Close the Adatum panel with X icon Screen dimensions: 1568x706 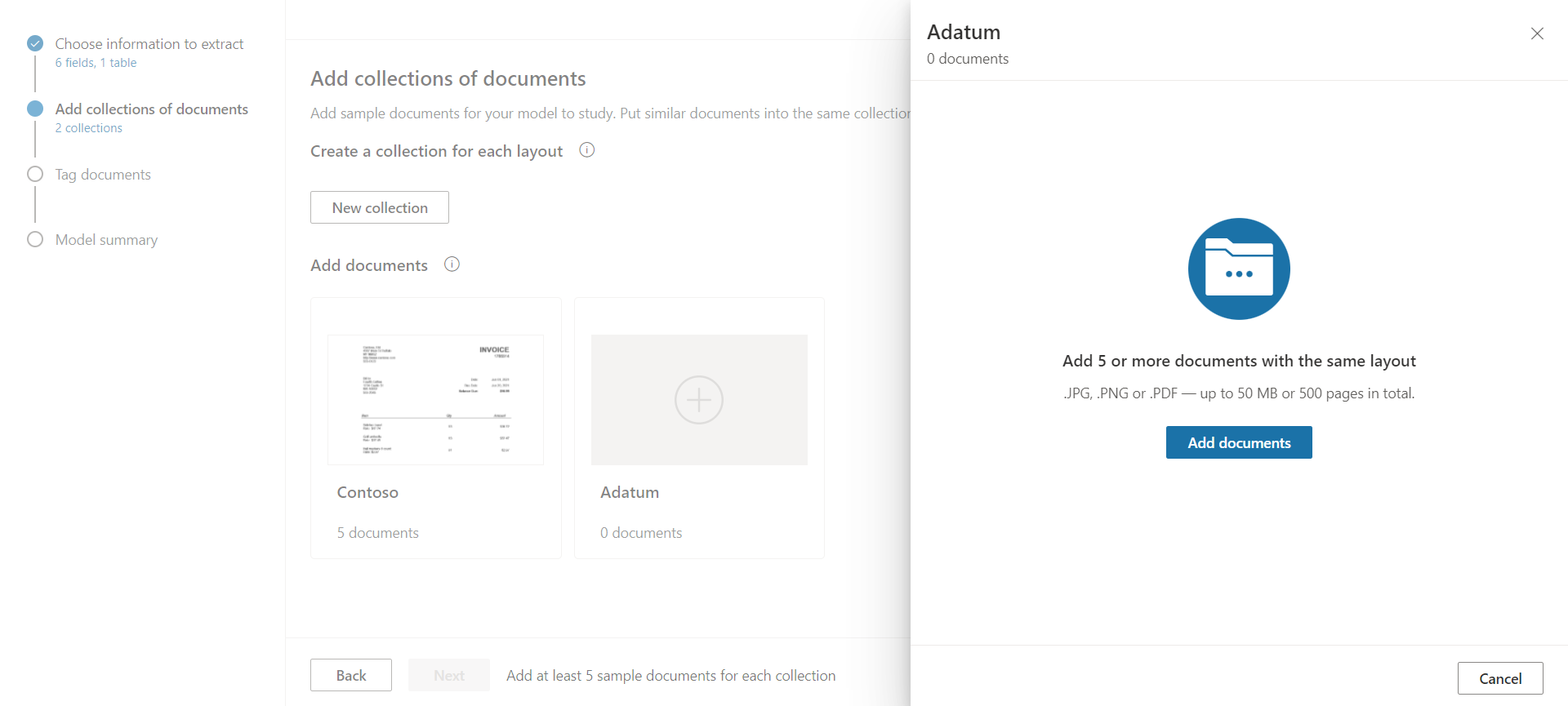pyautogui.click(x=1537, y=33)
